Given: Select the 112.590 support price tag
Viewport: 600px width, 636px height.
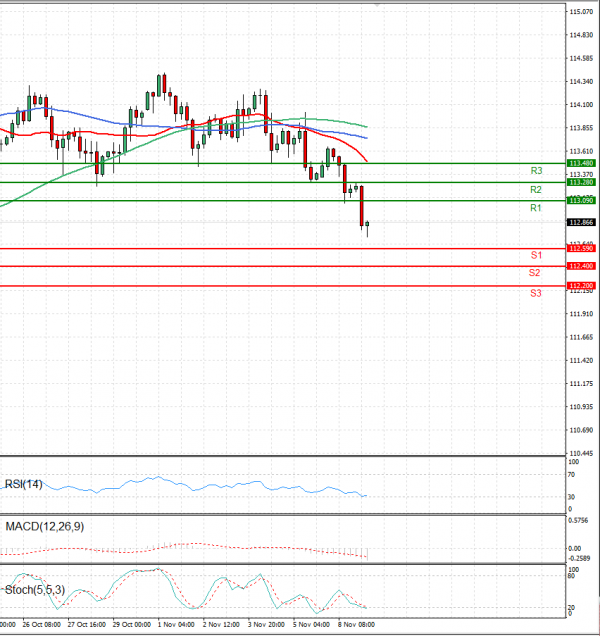Looking at the screenshot, I should [581, 248].
